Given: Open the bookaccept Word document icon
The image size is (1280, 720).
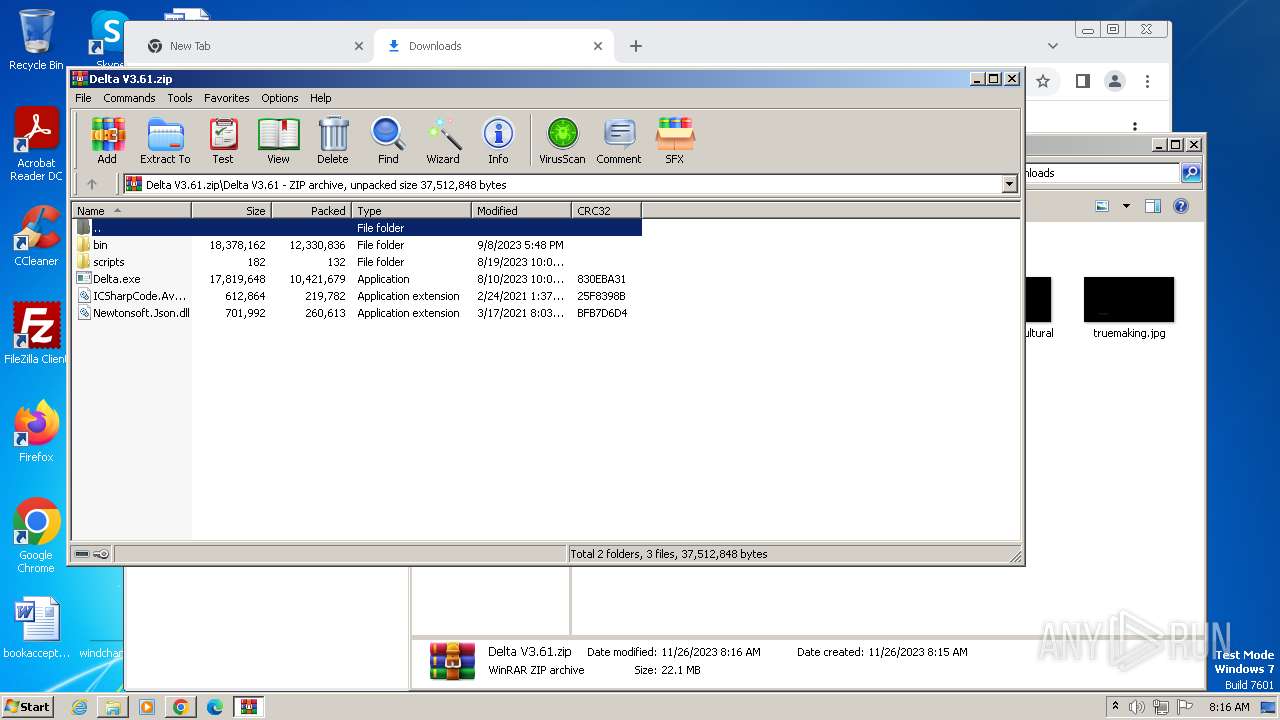Looking at the screenshot, I should [36, 628].
